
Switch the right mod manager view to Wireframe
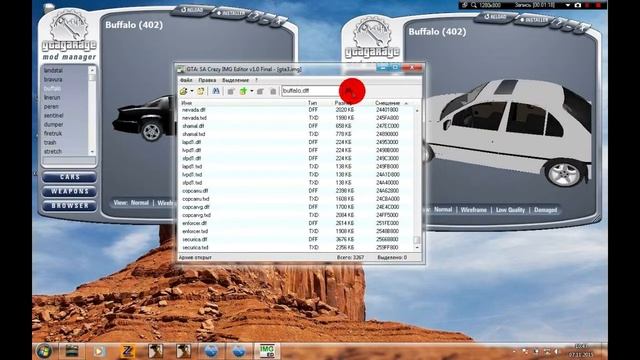(473, 210)
